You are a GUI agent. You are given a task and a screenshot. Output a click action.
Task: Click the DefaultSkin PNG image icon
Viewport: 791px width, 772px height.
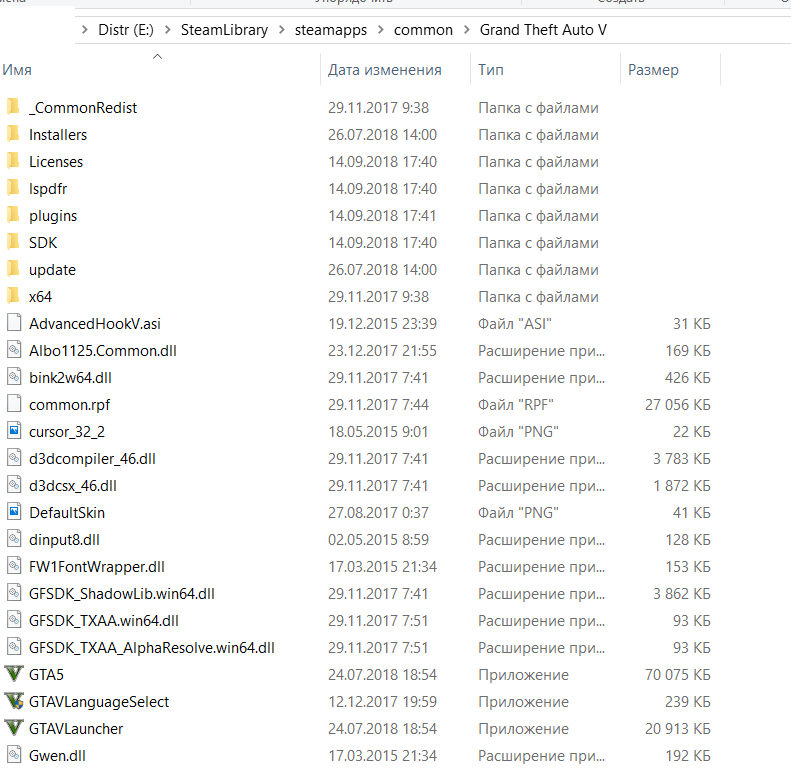[x=14, y=512]
